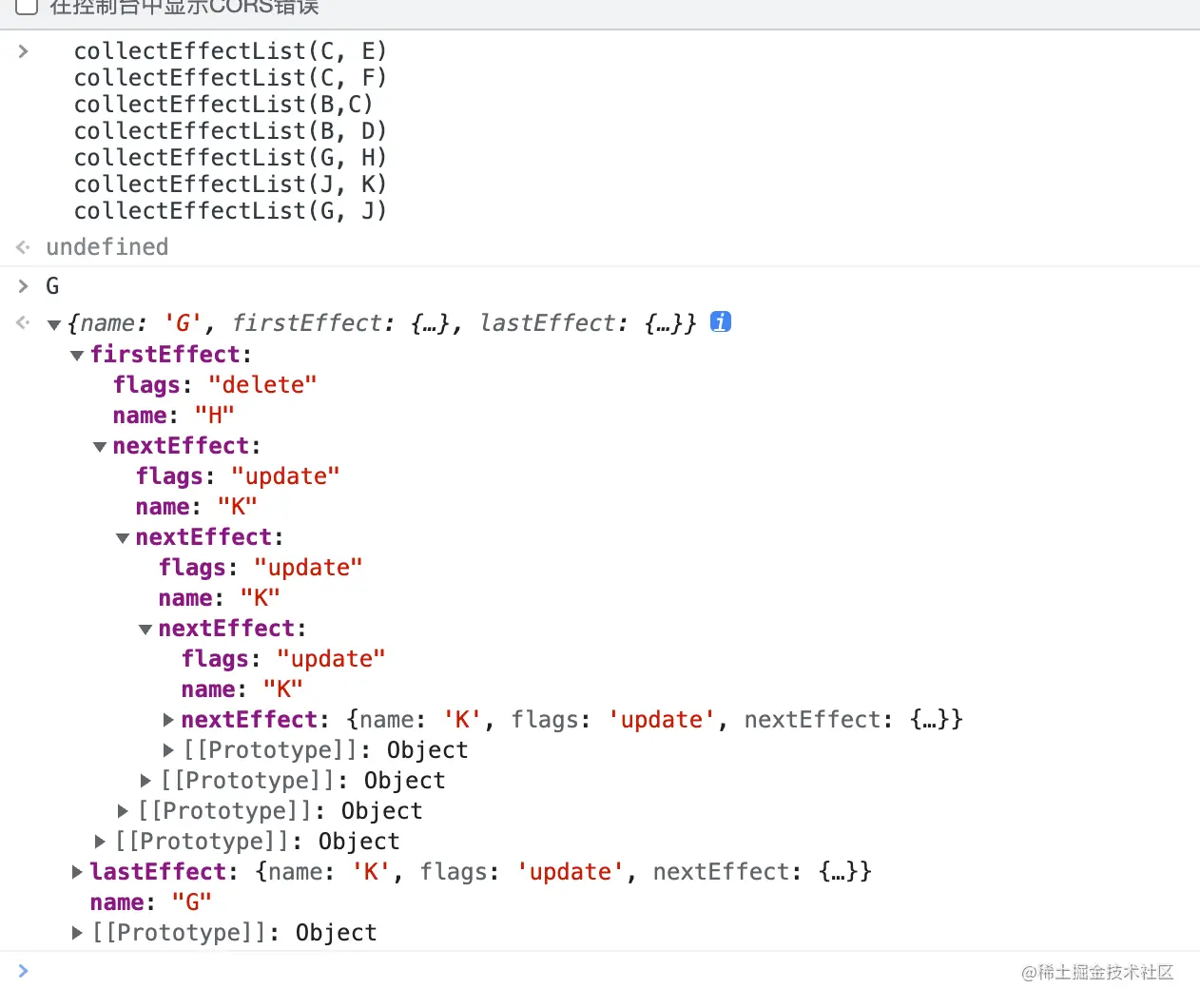
Task: Click the undefined result text
Action: coord(107,247)
